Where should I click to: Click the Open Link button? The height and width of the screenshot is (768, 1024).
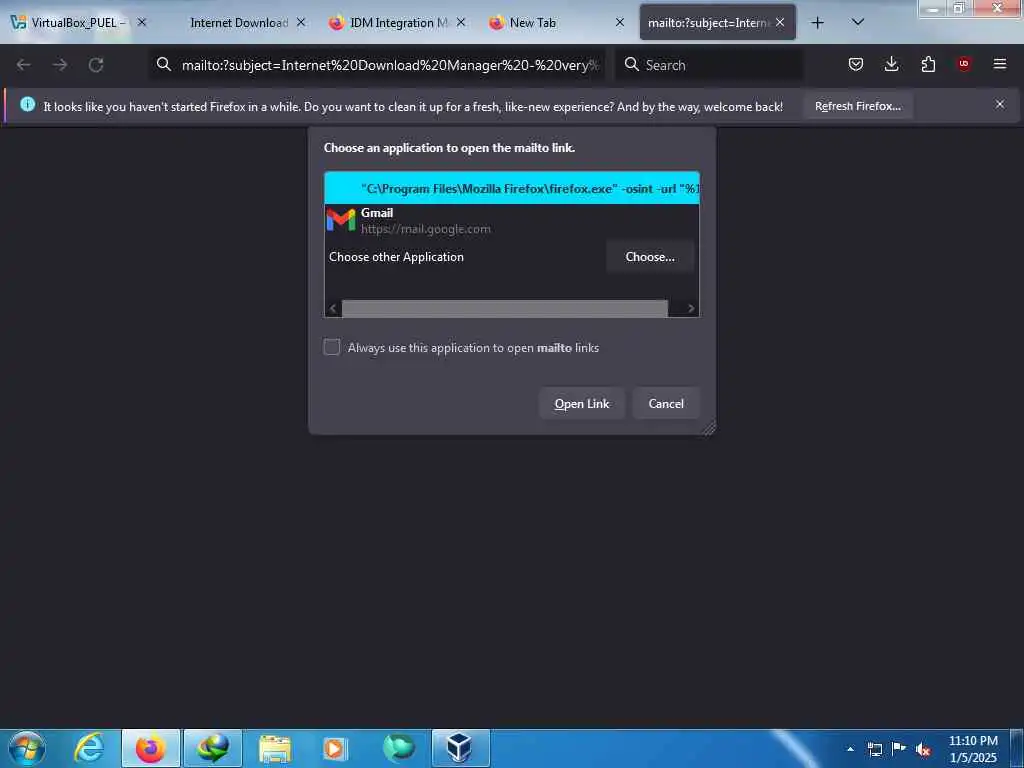[x=582, y=404]
